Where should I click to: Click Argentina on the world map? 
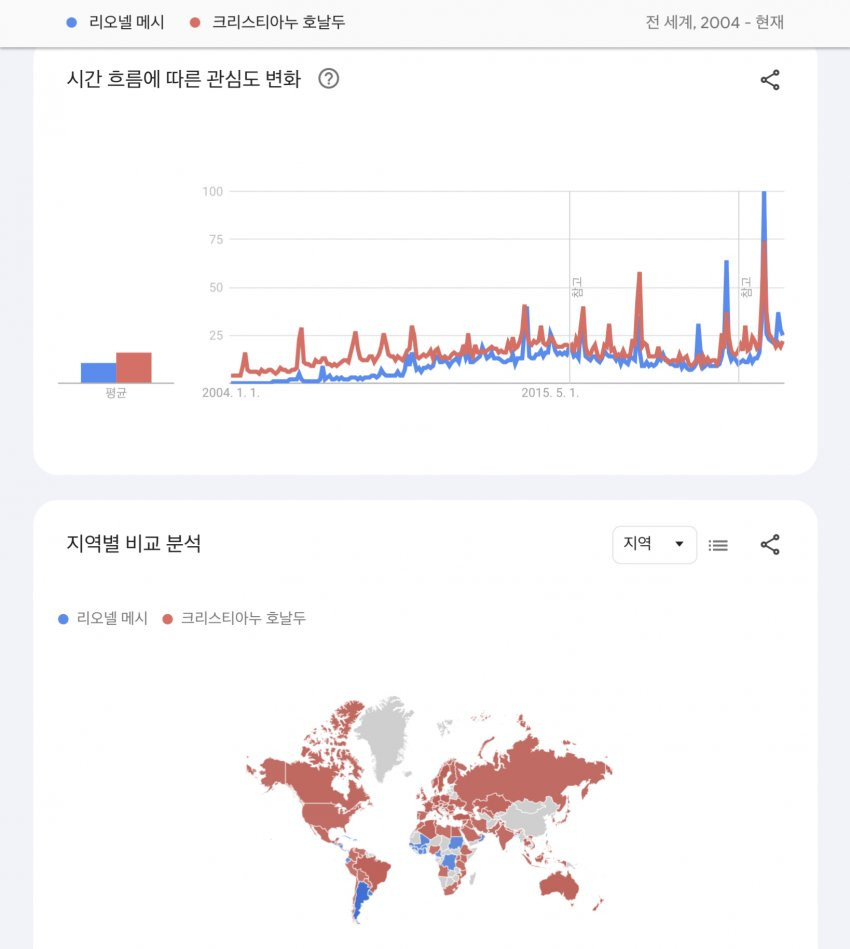tap(361, 898)
